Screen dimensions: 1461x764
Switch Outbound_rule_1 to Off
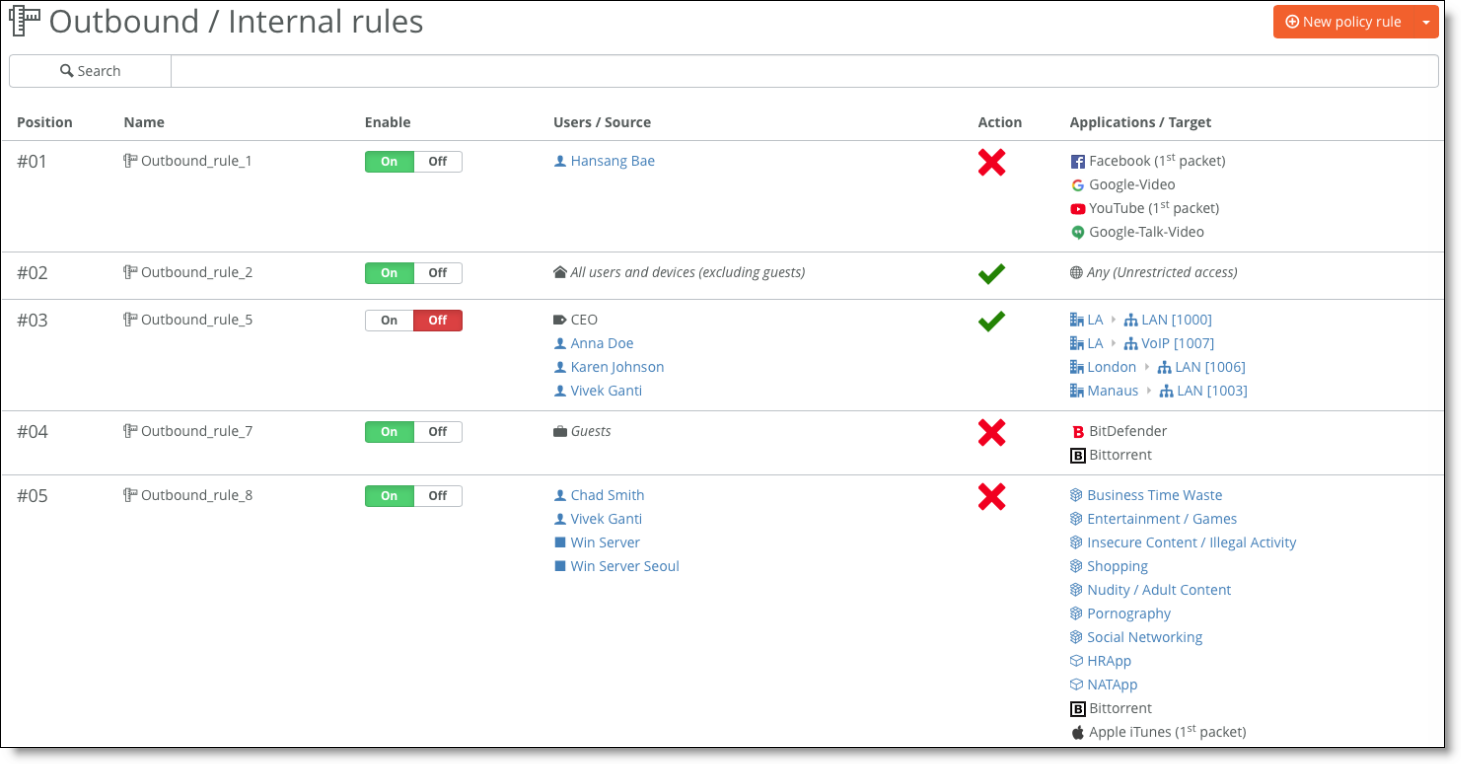tap(438, 162)
